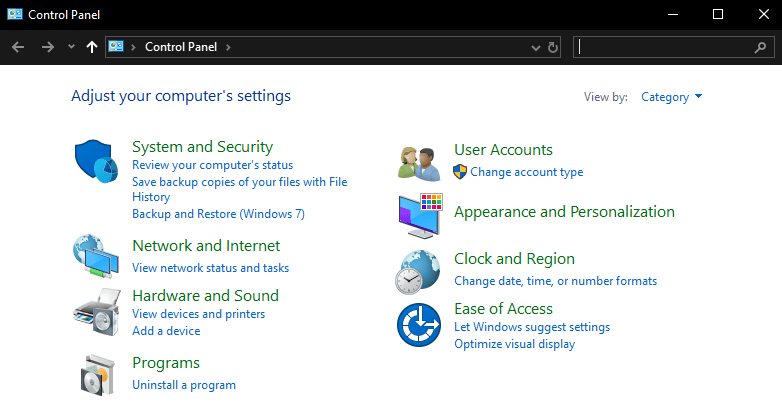Open View network status and tasks
782x413 pixels.
(210, 268)
